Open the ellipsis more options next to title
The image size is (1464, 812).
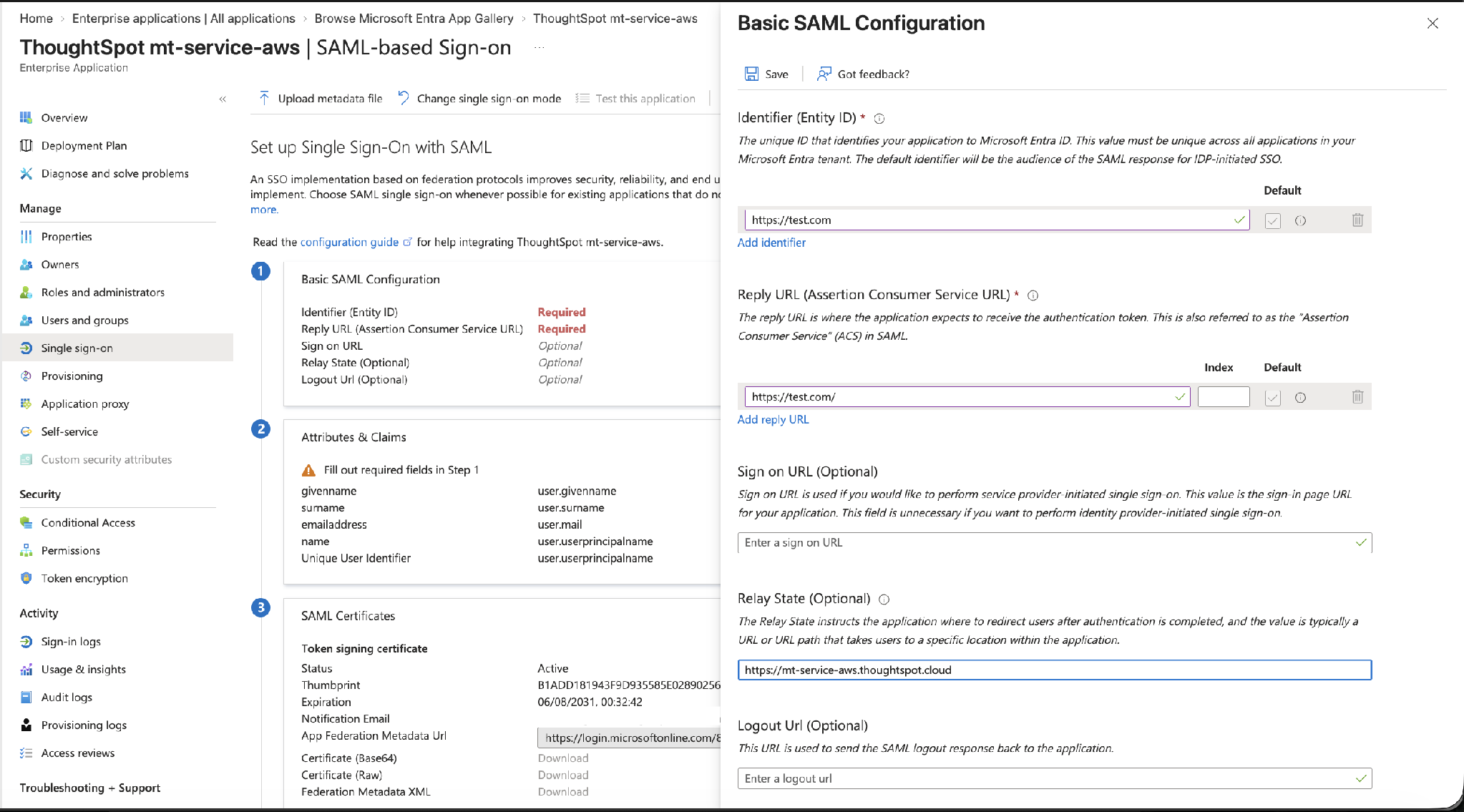pyautogui.click(x=540, y=48)
